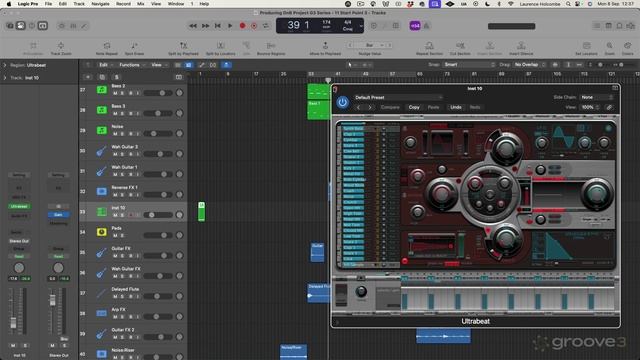Open the Mix menu
Image resolution: width=640 pixels, height=360 pixels.
[x=141, y=4]
